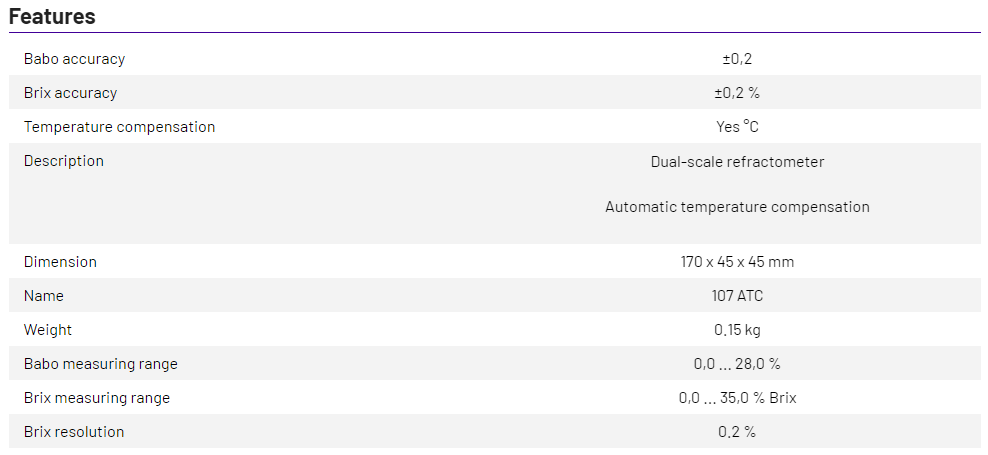Select the Babo measuring range label
The image size is (988, 455).
point(100,364)
